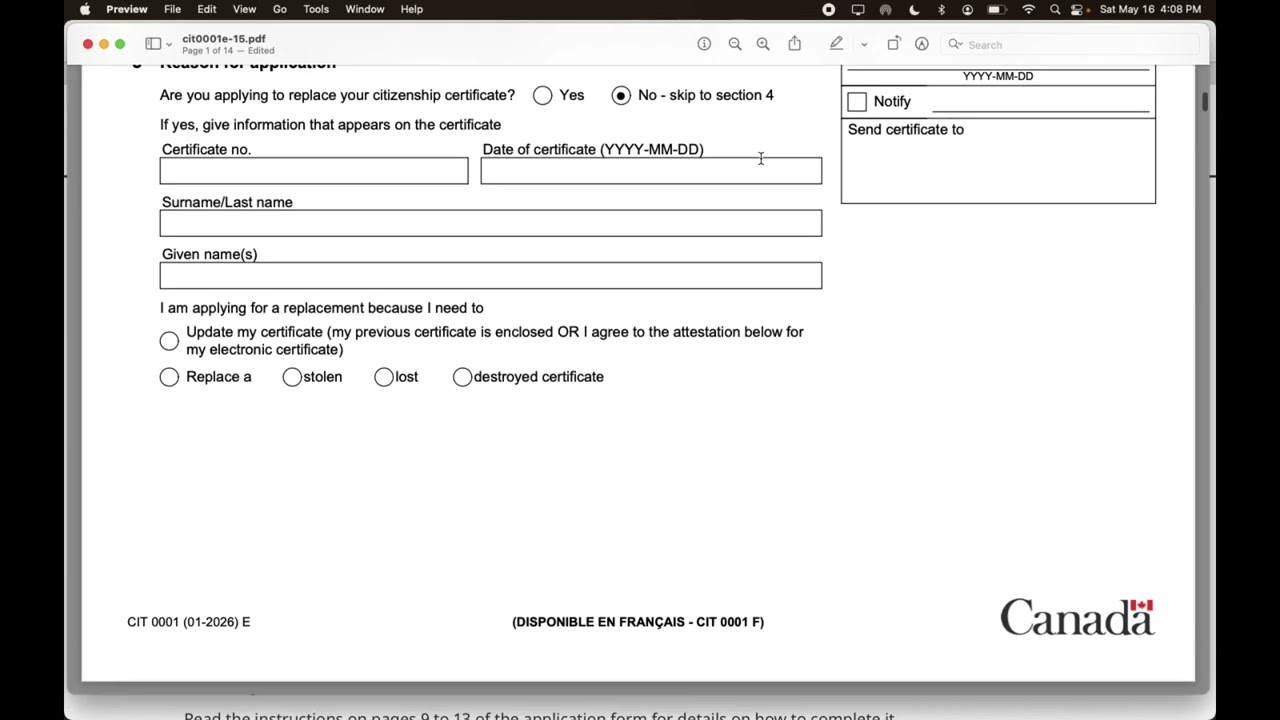
Task: Toggle the sidebar view button
Action: tap(153, 44)
